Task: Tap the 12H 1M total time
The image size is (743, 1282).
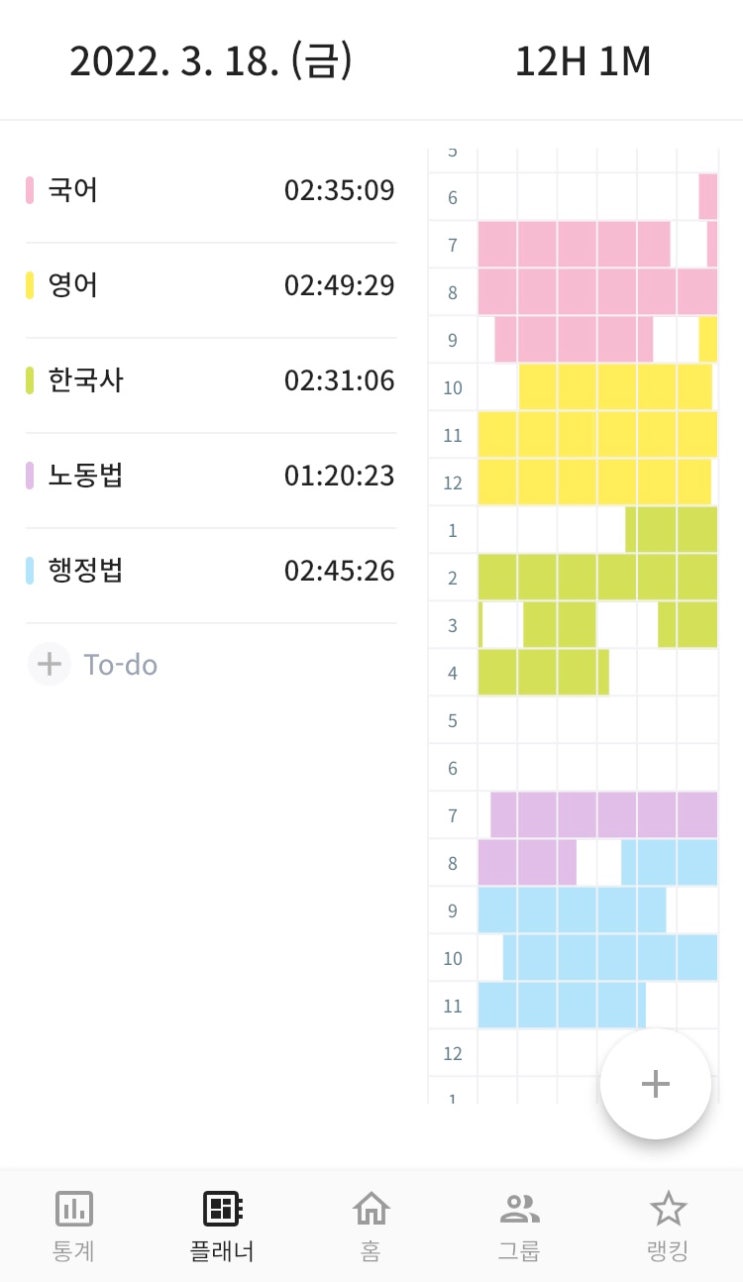Action: pyautogui.click(x=582, y=62)
